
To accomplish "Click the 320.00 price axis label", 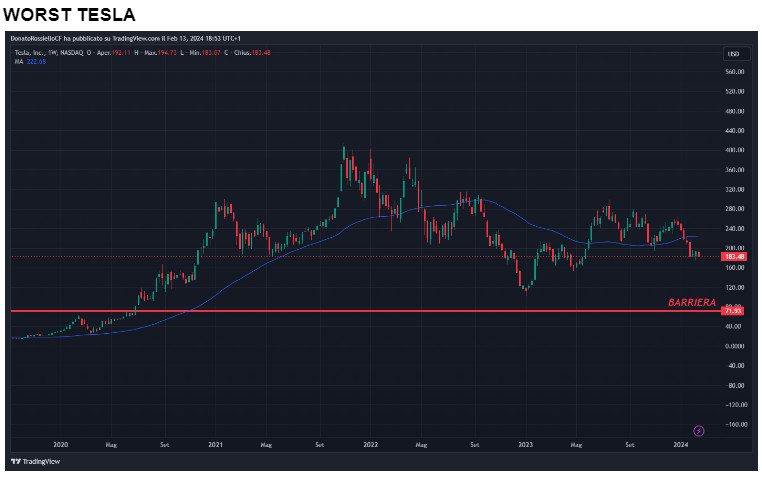I will 734,189.
